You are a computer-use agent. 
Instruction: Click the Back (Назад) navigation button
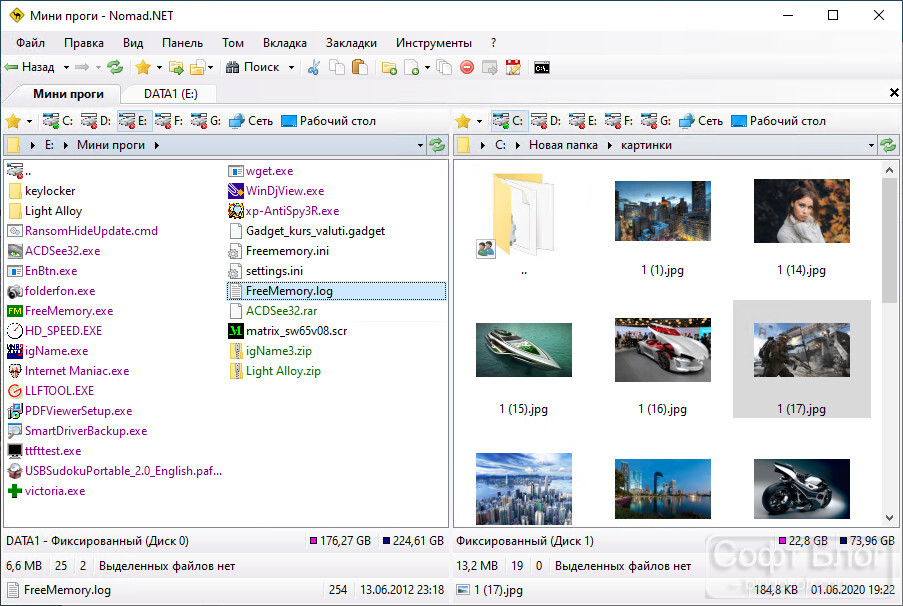pos(29,67)
